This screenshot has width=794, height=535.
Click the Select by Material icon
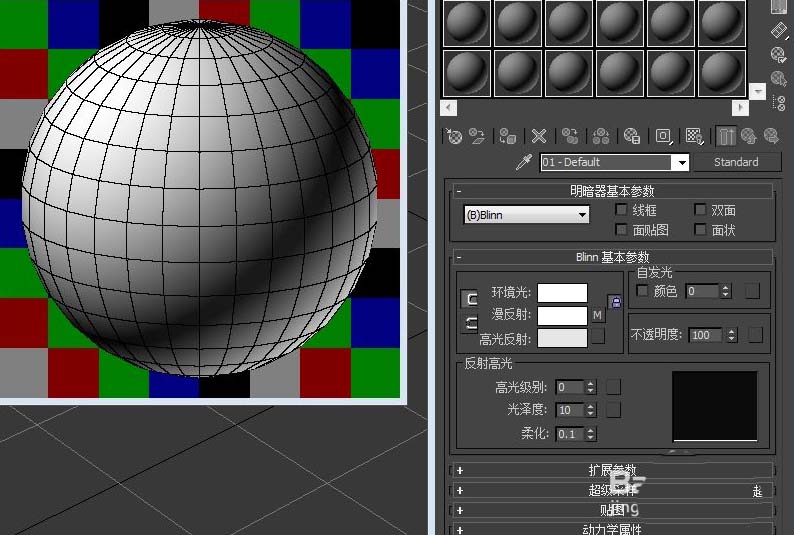pyautogui.click(x=778, y=78)
